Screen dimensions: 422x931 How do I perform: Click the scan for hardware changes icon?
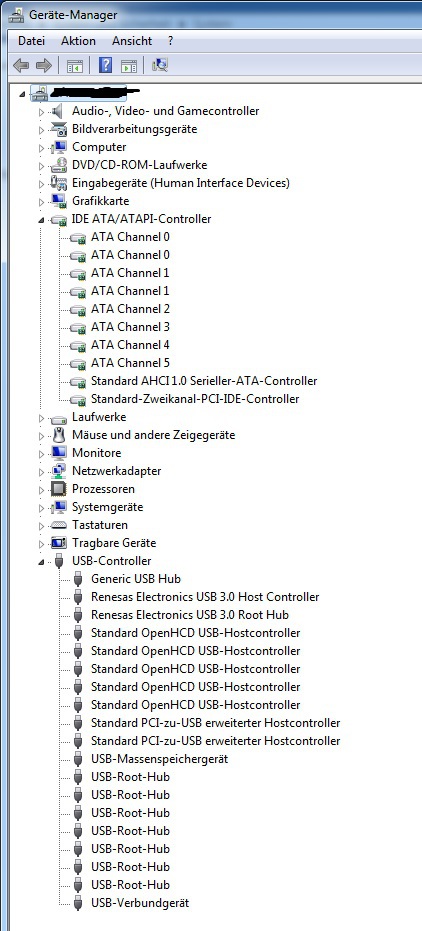[160, 65]
